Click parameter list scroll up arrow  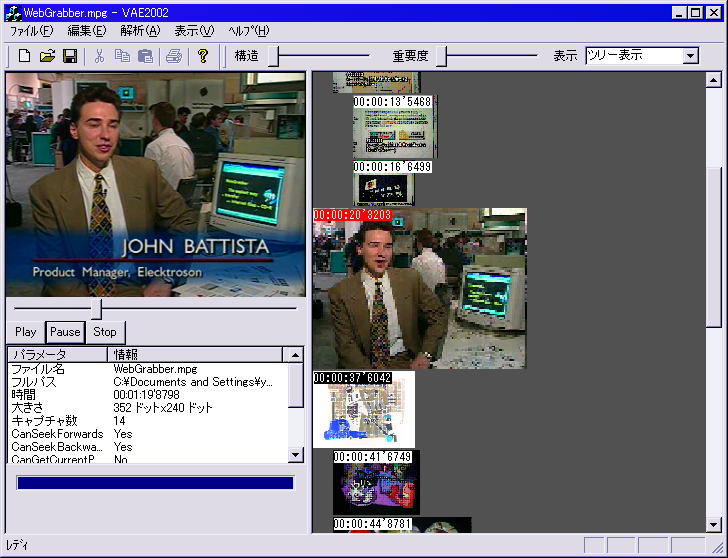[x=295, y=355]
